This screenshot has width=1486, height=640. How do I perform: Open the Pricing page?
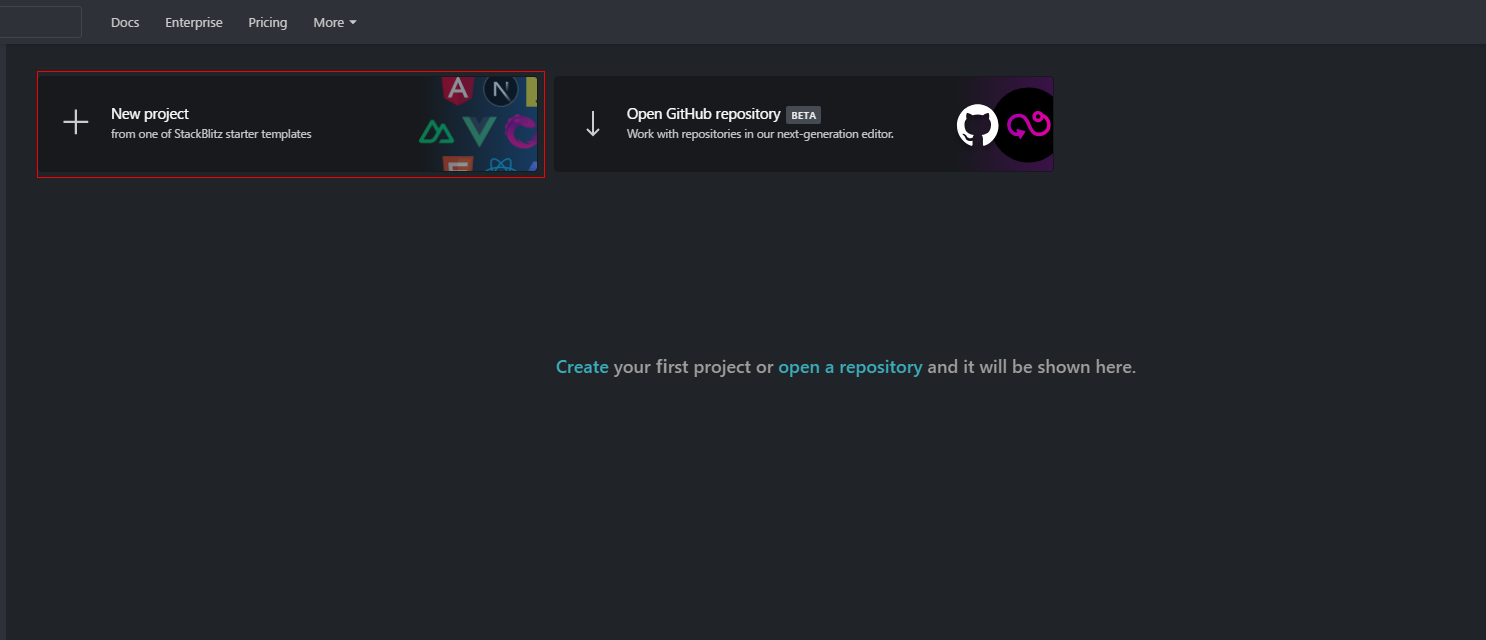(x=268, y=22)
